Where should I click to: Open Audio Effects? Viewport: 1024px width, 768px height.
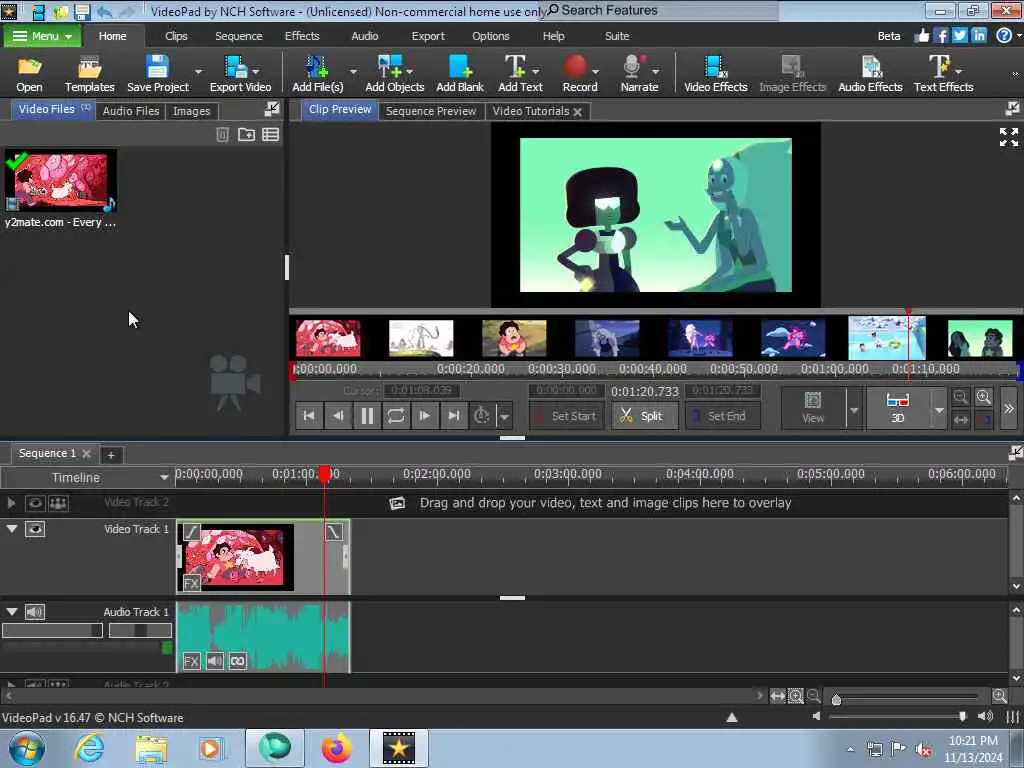[x=870, y=74]
